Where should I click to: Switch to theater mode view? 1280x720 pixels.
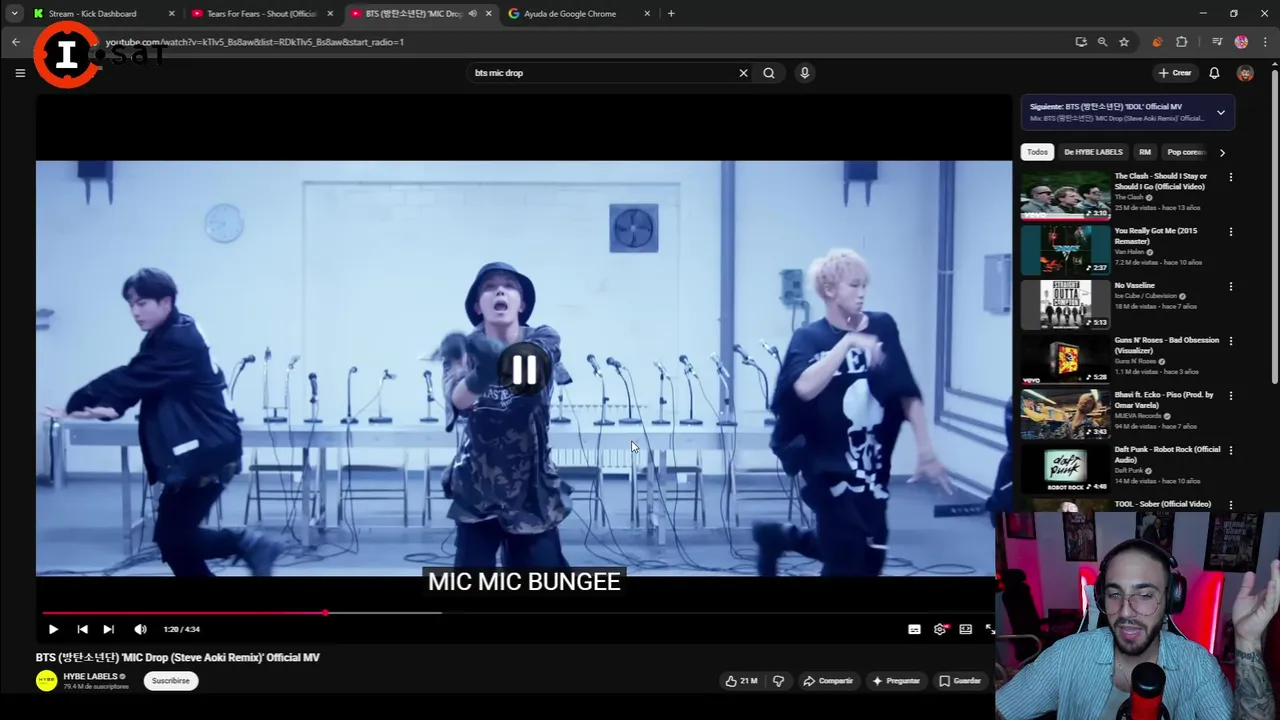pyautogui.click(x=966, y=629)
